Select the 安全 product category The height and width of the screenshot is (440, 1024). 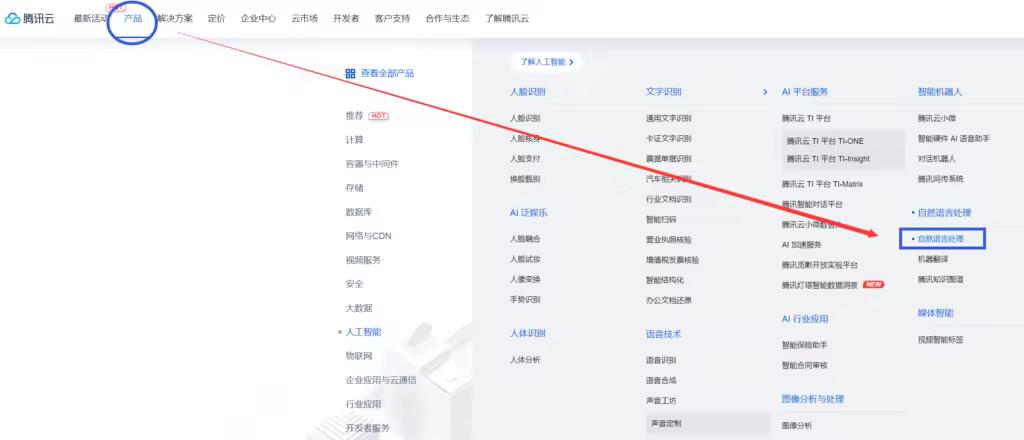(355, 283)
